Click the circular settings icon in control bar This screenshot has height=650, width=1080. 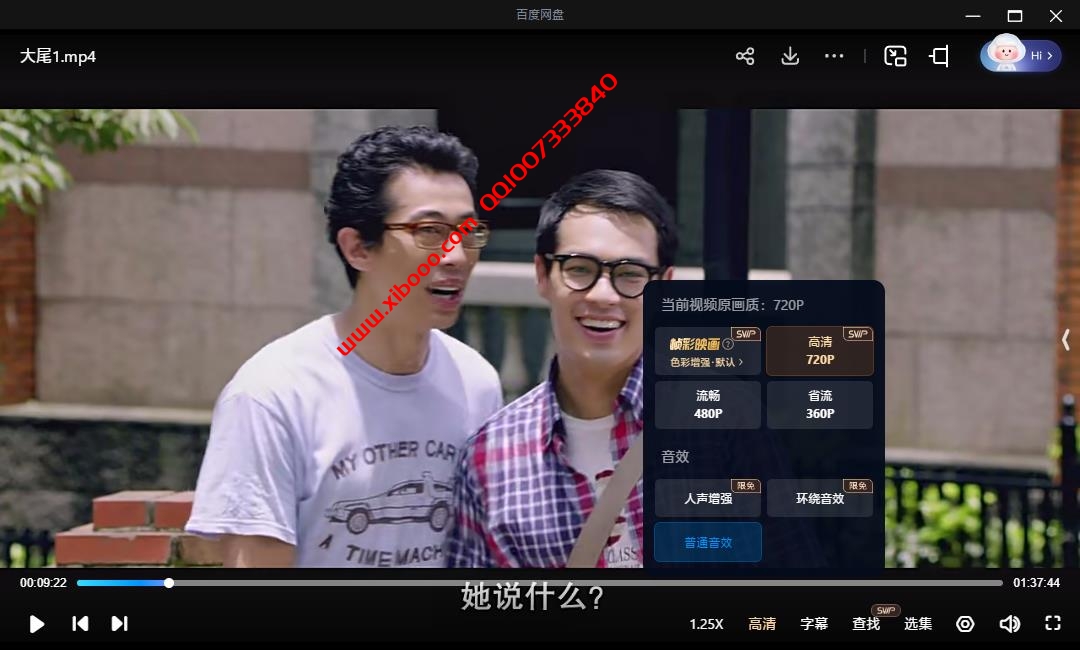[965, 624]
